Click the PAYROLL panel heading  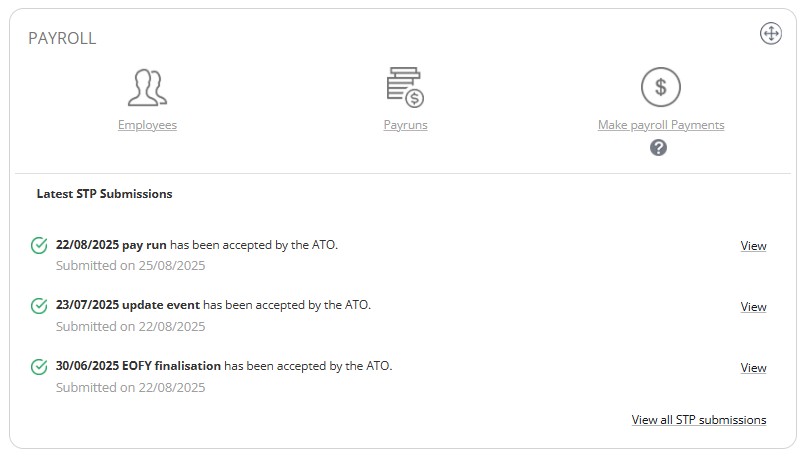[x=62, y=38]
